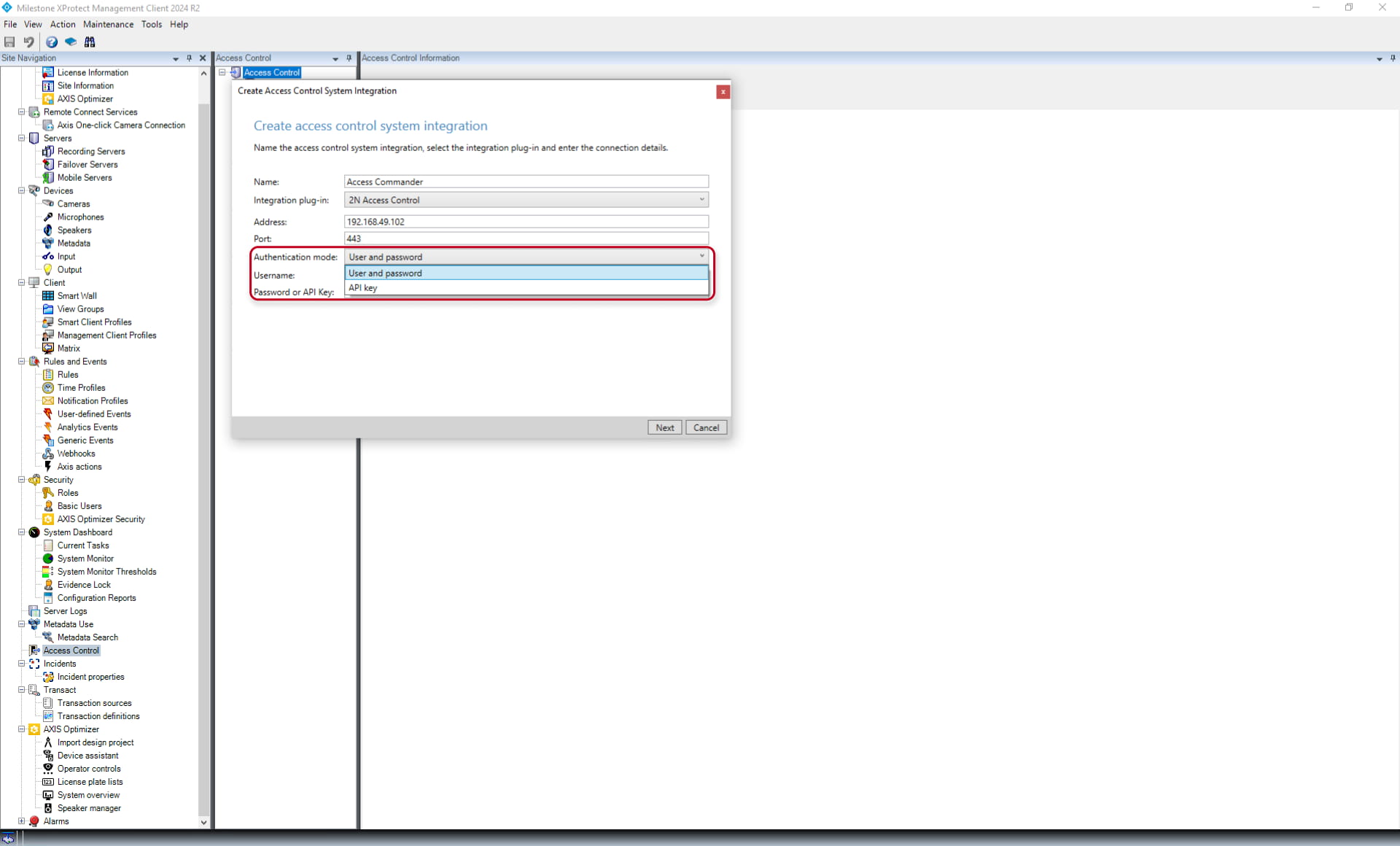1400x846 pixels.
Task: Collapse the Rules and Events node
Action: point(21,361)
